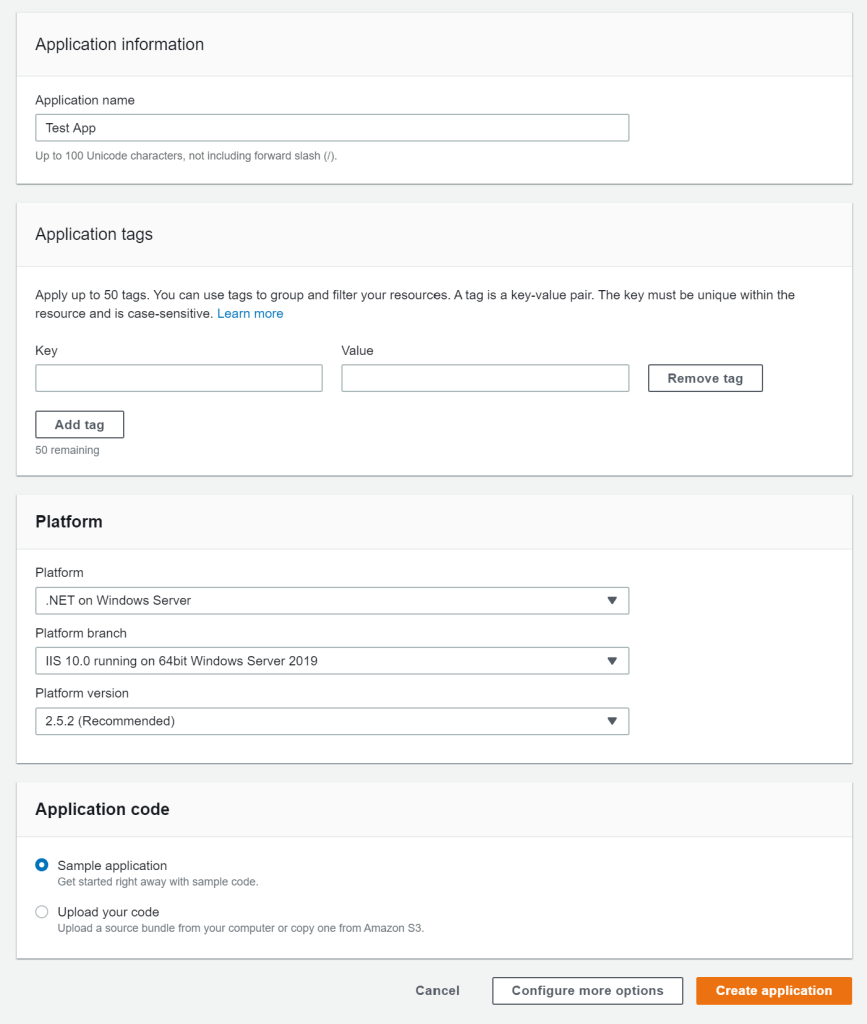Screen dimensions: 867x1024
Task: Click the Create application button
Action: click(773, 990)
